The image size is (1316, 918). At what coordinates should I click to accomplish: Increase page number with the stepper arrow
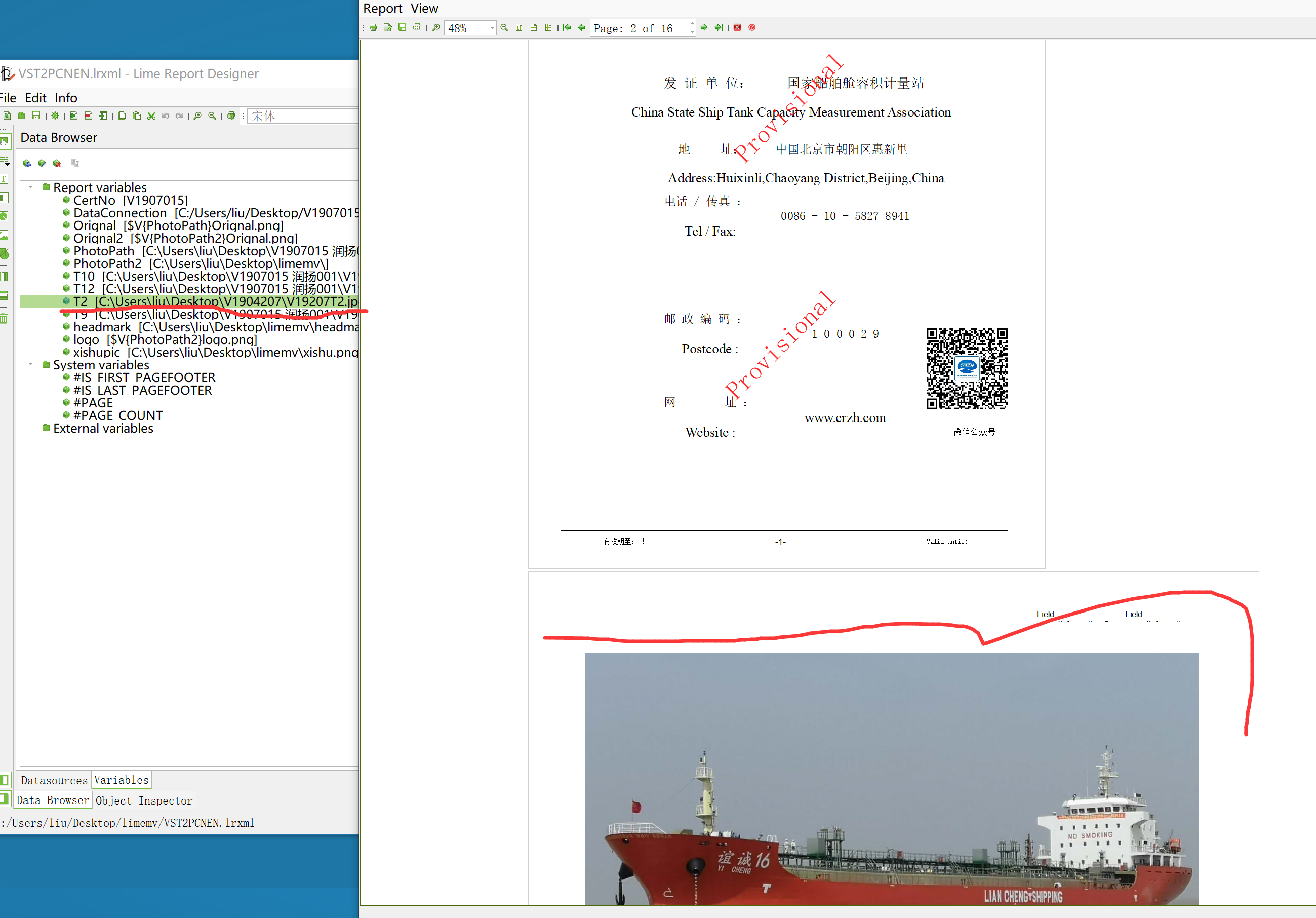[x=692, y=24]
